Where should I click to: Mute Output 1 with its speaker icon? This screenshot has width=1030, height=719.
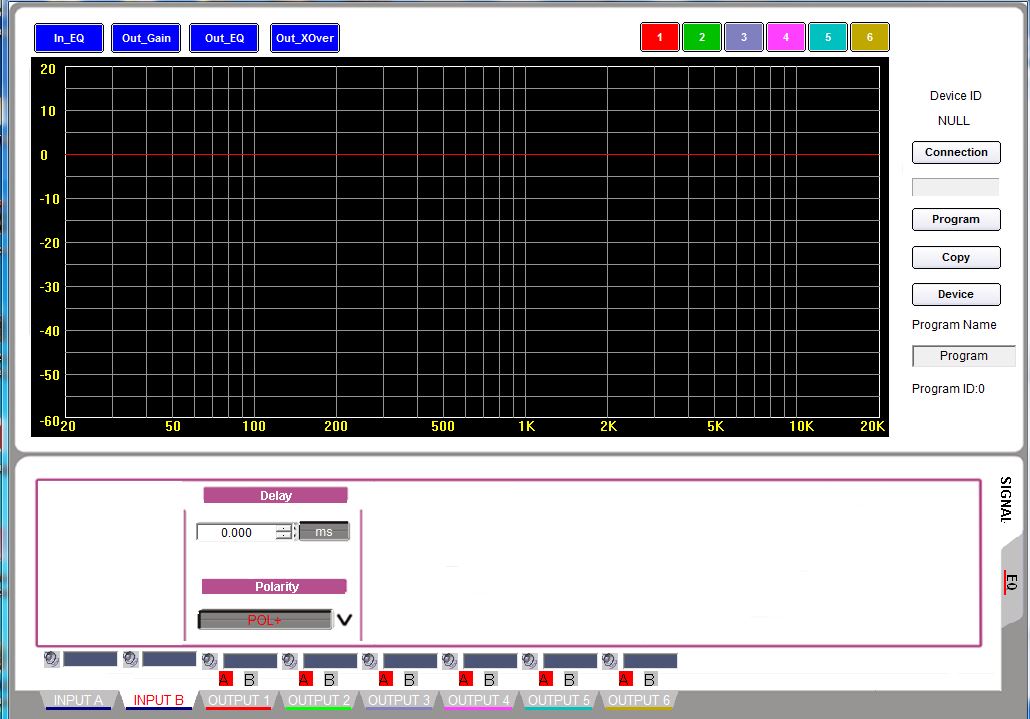coord(210,660)
